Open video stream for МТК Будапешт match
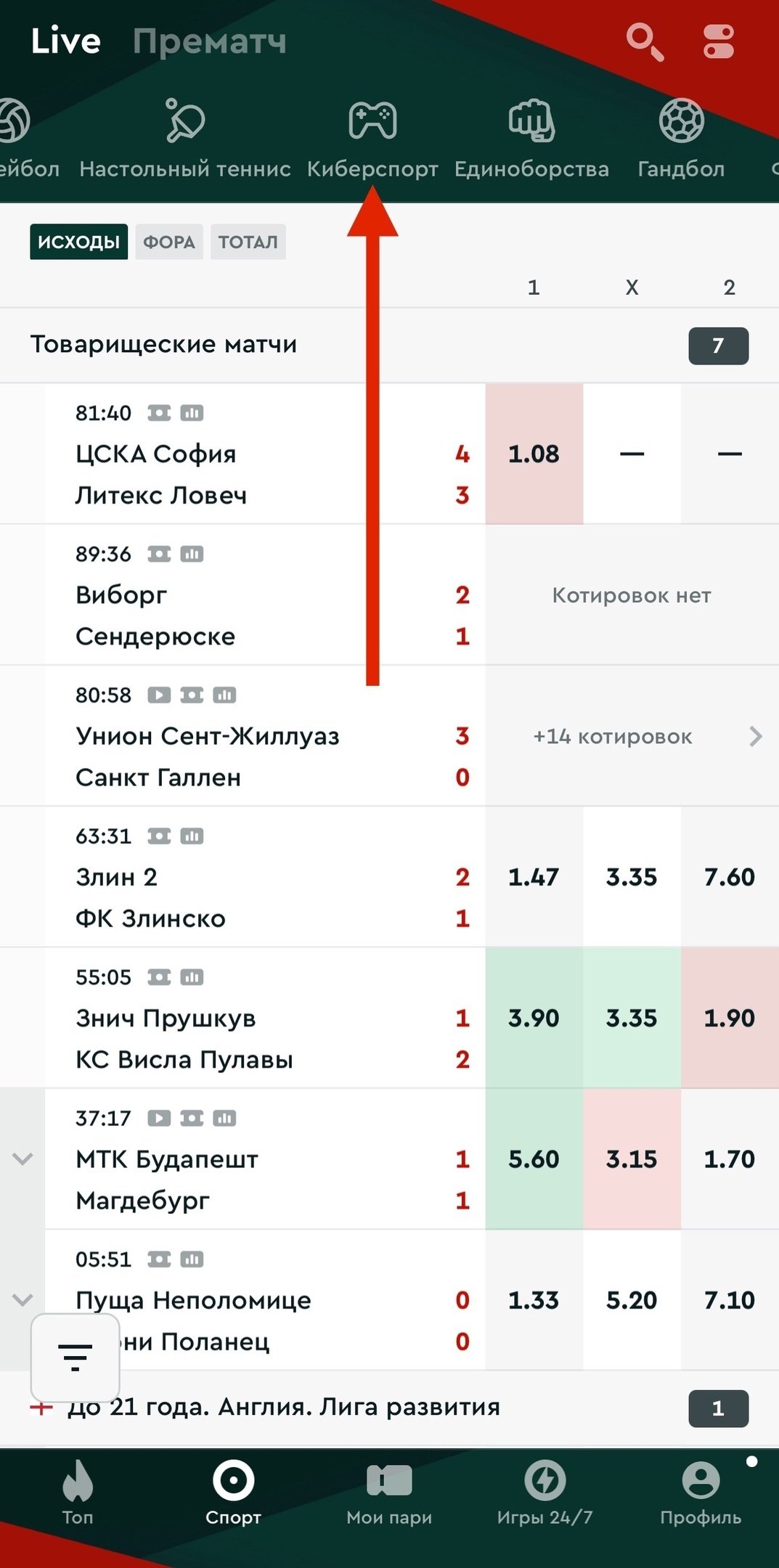The image size is (779, 1568). (x=159, y=1119)
